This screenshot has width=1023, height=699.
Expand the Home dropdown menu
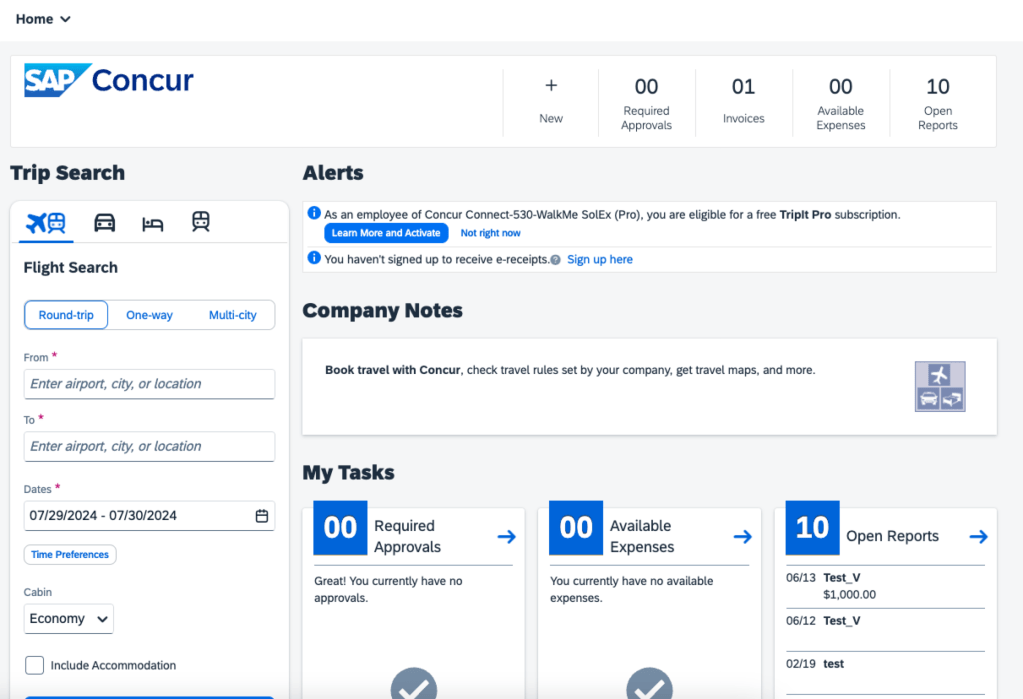point(43,19)
